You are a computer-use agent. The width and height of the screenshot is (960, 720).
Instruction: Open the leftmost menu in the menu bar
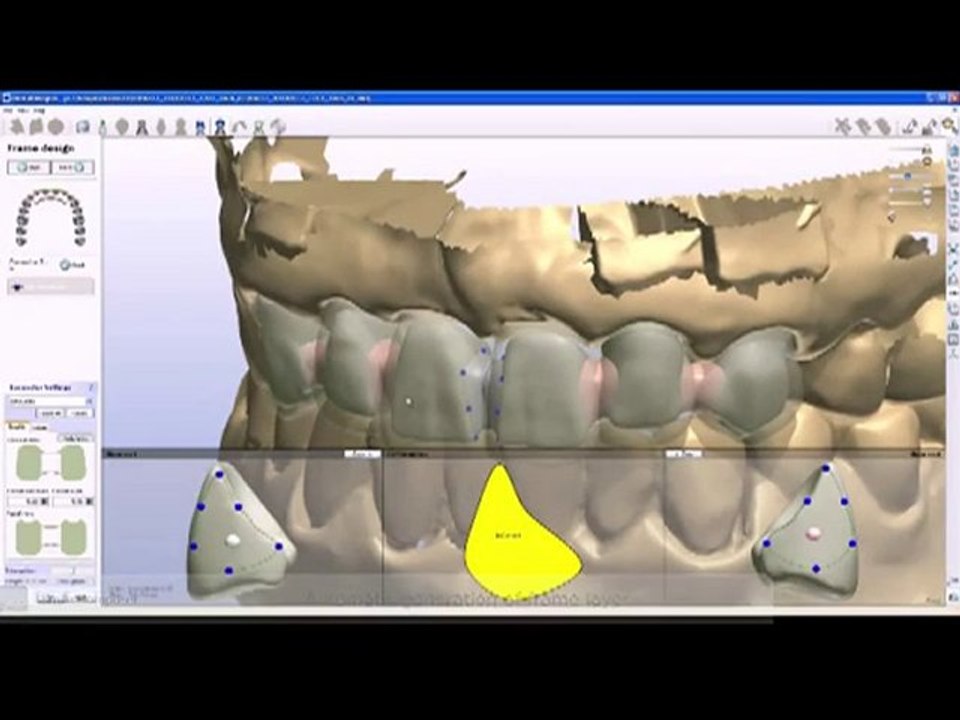(8, 111)
